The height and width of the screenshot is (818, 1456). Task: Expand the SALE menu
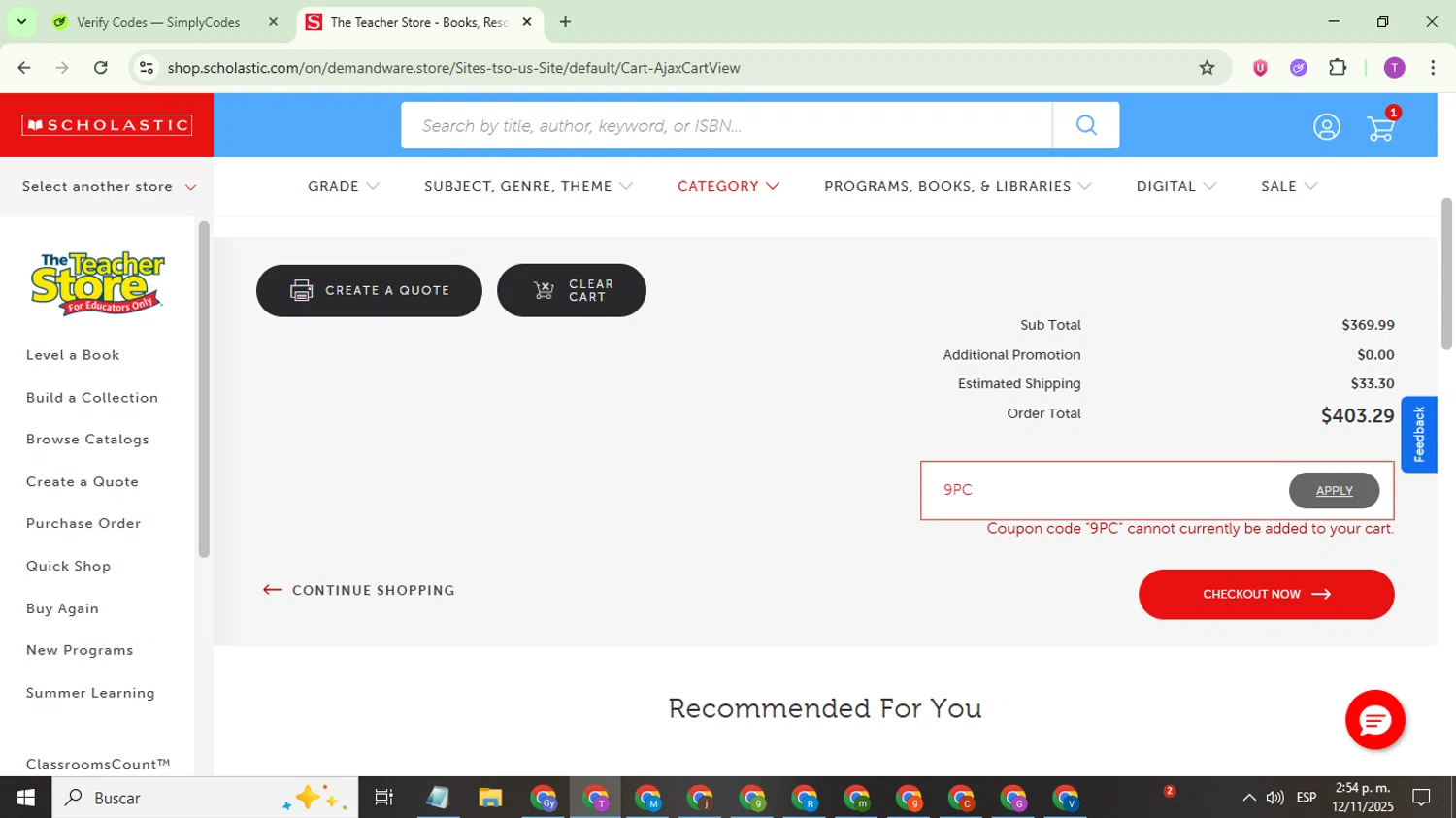[x=1289, y=186]
